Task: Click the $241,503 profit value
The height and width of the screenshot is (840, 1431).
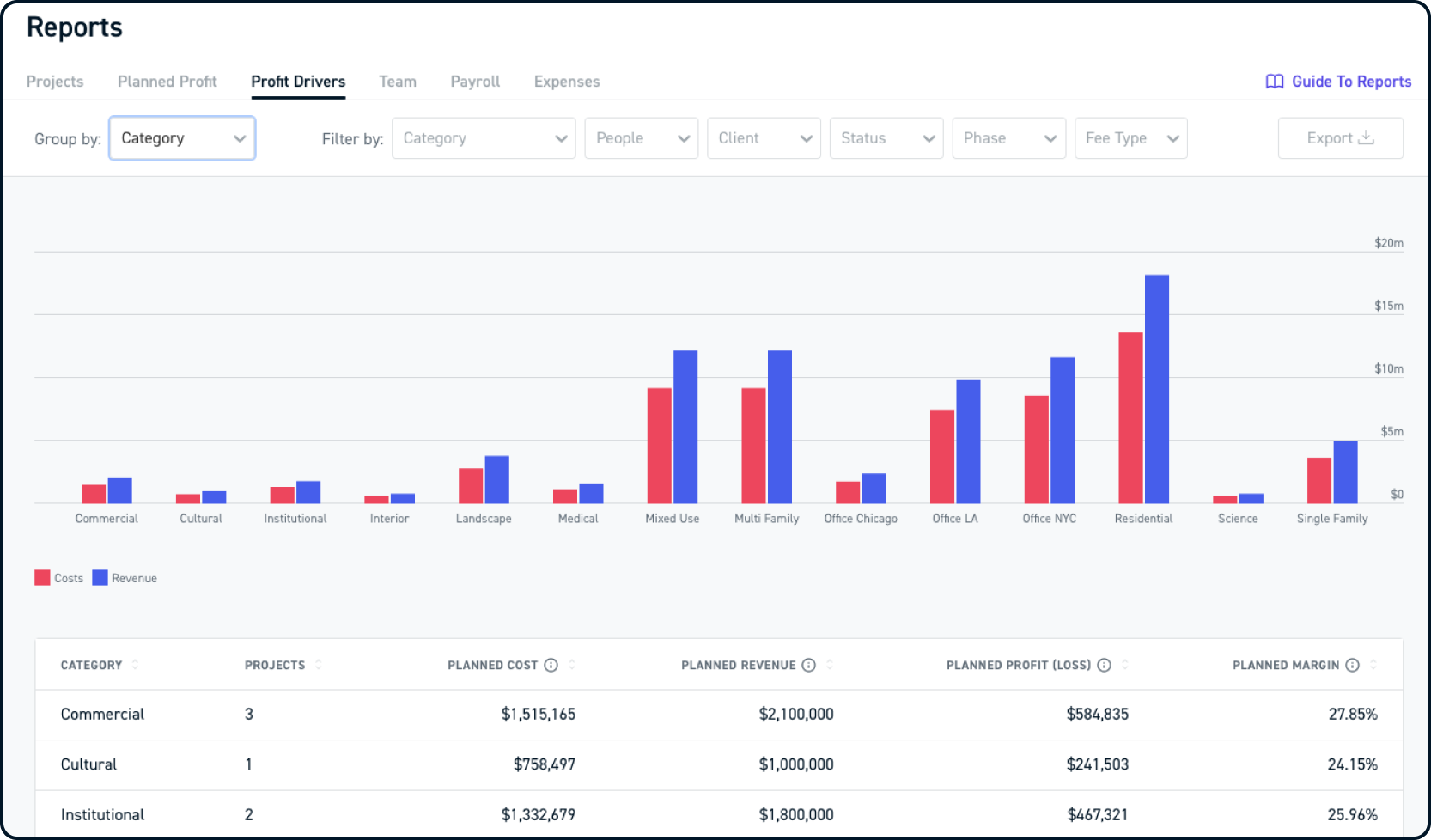Action: [x=1098, y=764]
